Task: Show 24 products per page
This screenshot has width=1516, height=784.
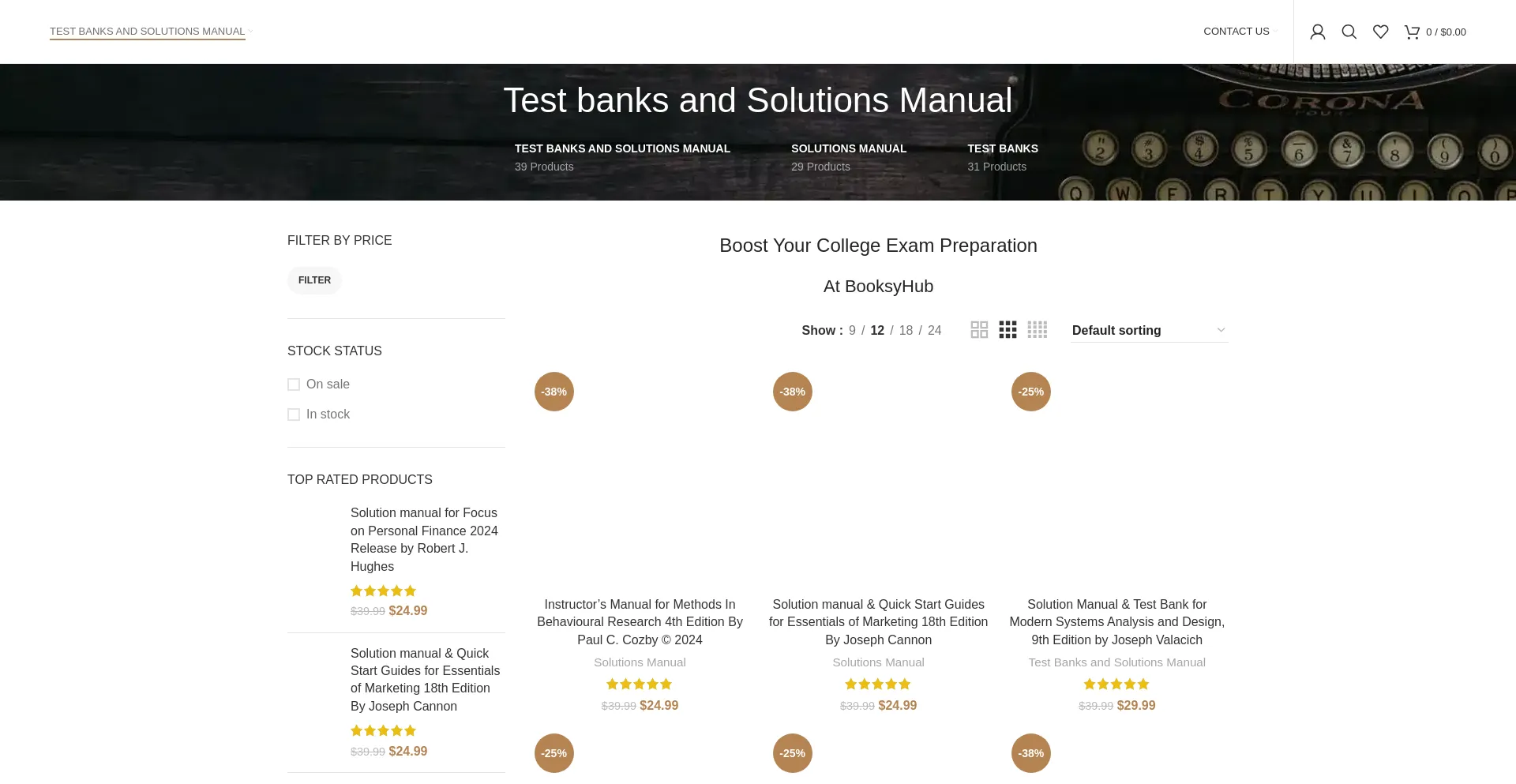Action: tap(934, 330)
